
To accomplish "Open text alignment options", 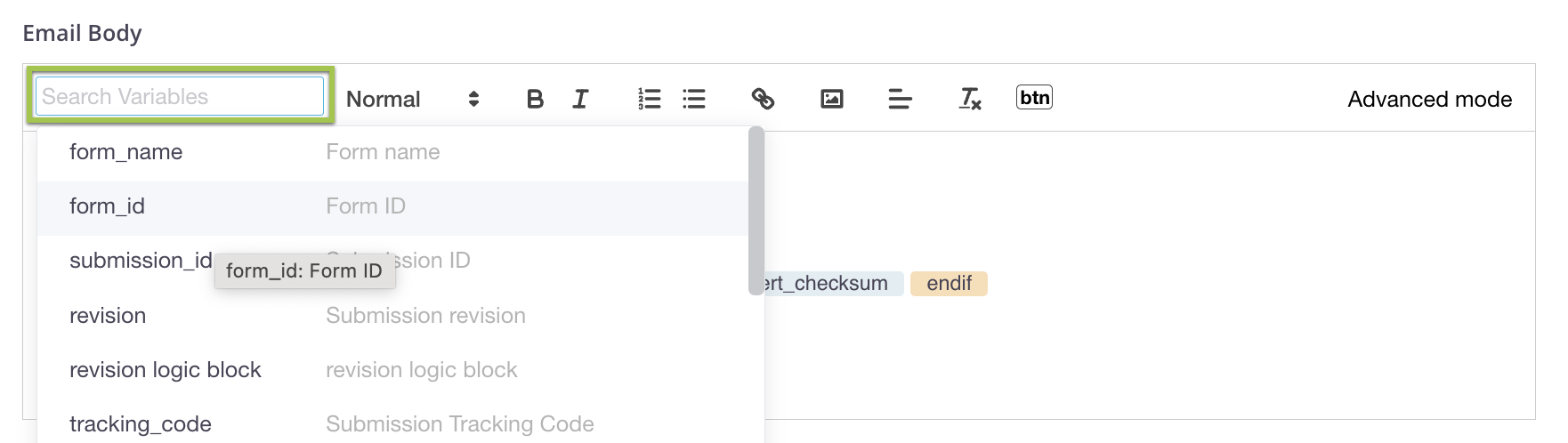I will point(900,99).
